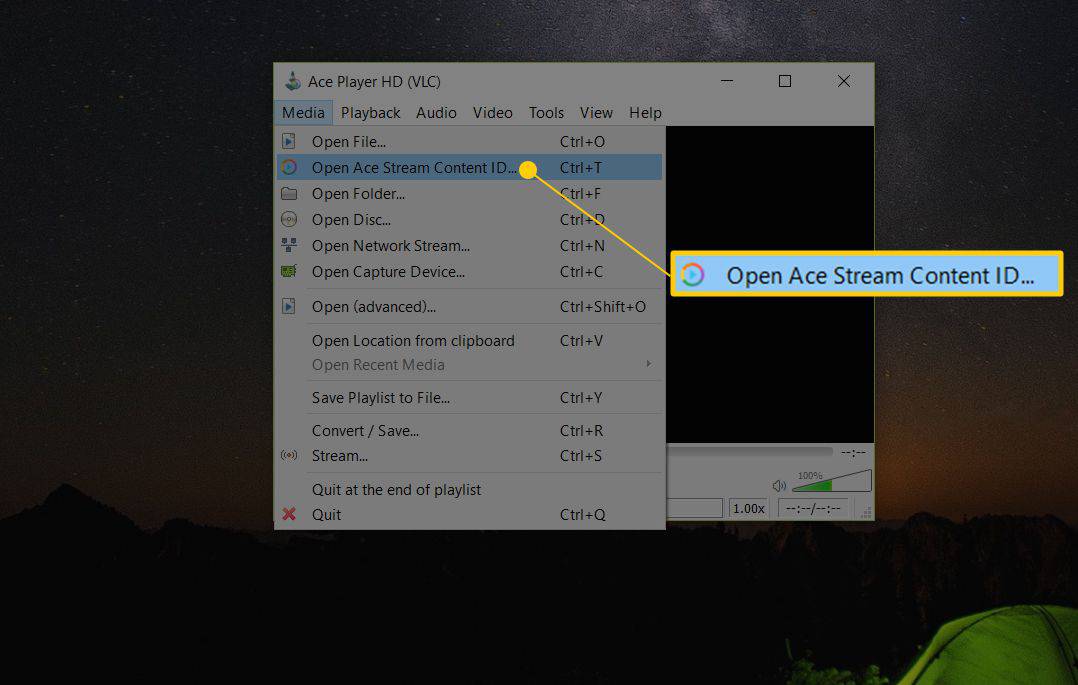Image resolution: width=1078 pixels, height=685 pixels.
Task: Mute the audio with the speaker icon
Action: pyautogui.click(x=780, y=484)
